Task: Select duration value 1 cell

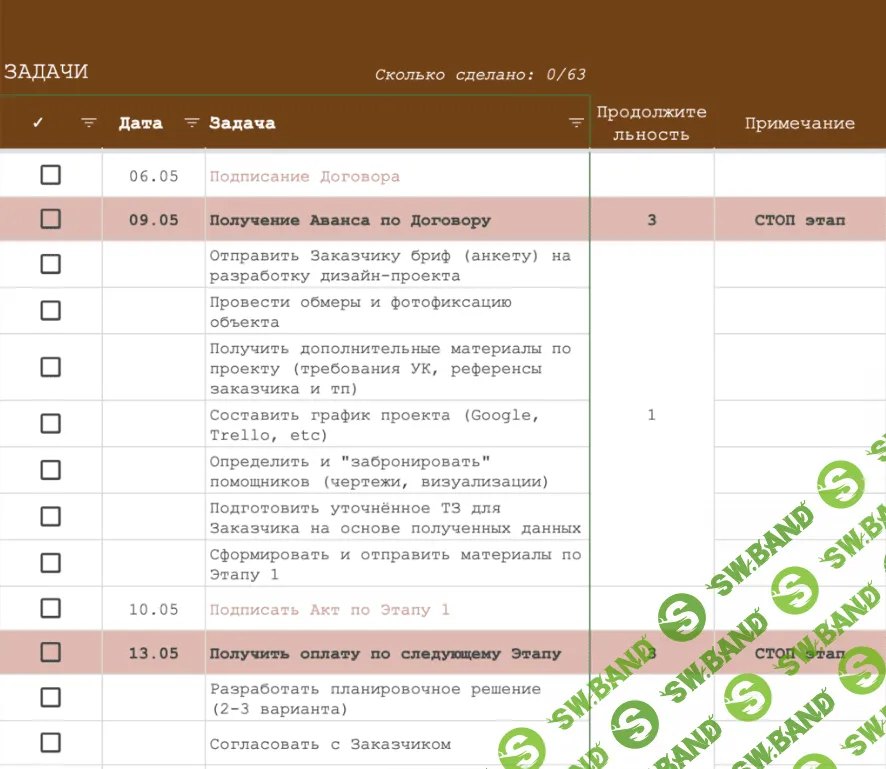Action: (652, 415)
